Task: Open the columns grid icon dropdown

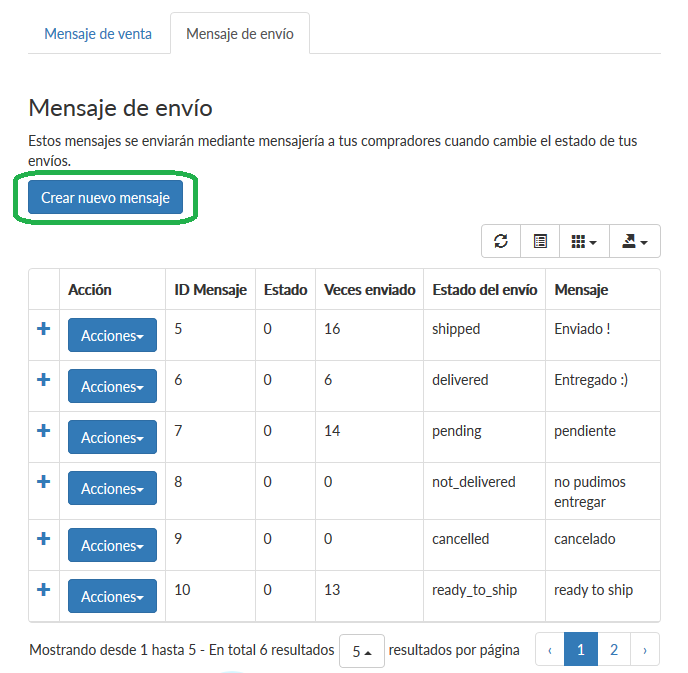Action: 584,241
